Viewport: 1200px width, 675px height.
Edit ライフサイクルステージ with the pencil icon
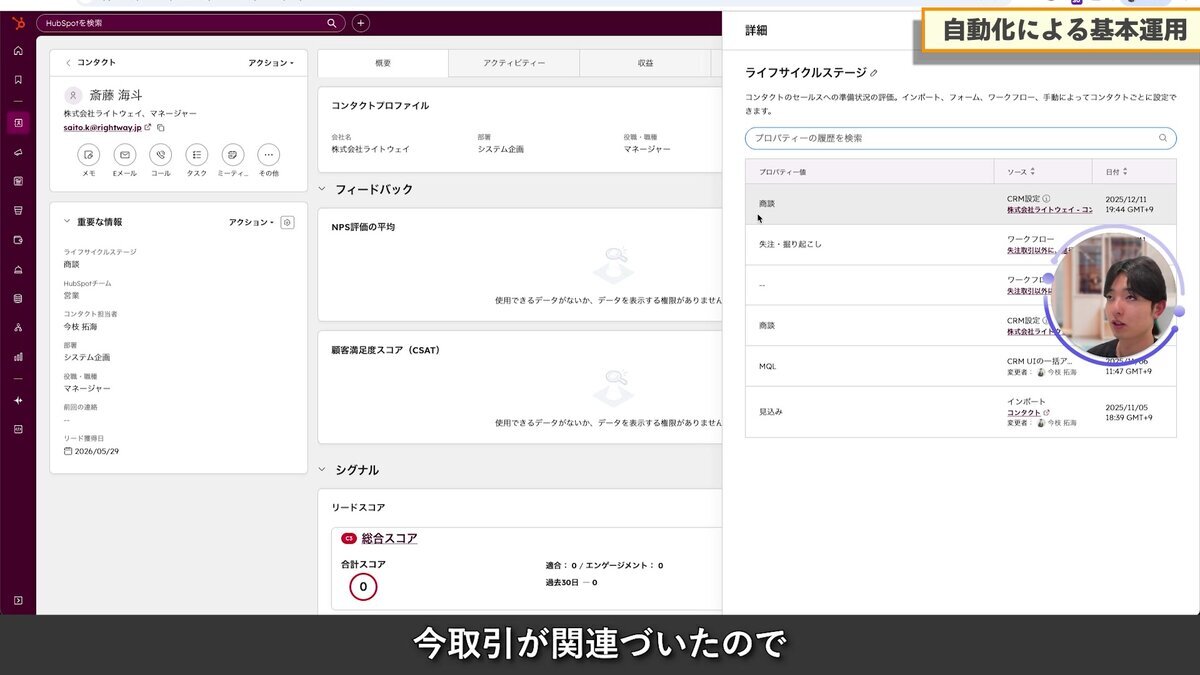[x=873, y=72]
